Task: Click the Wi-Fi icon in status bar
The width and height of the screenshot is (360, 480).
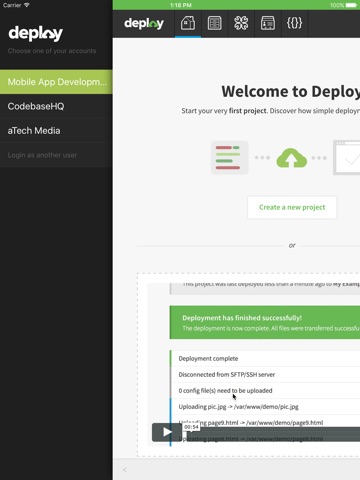Action: point(27,5)
